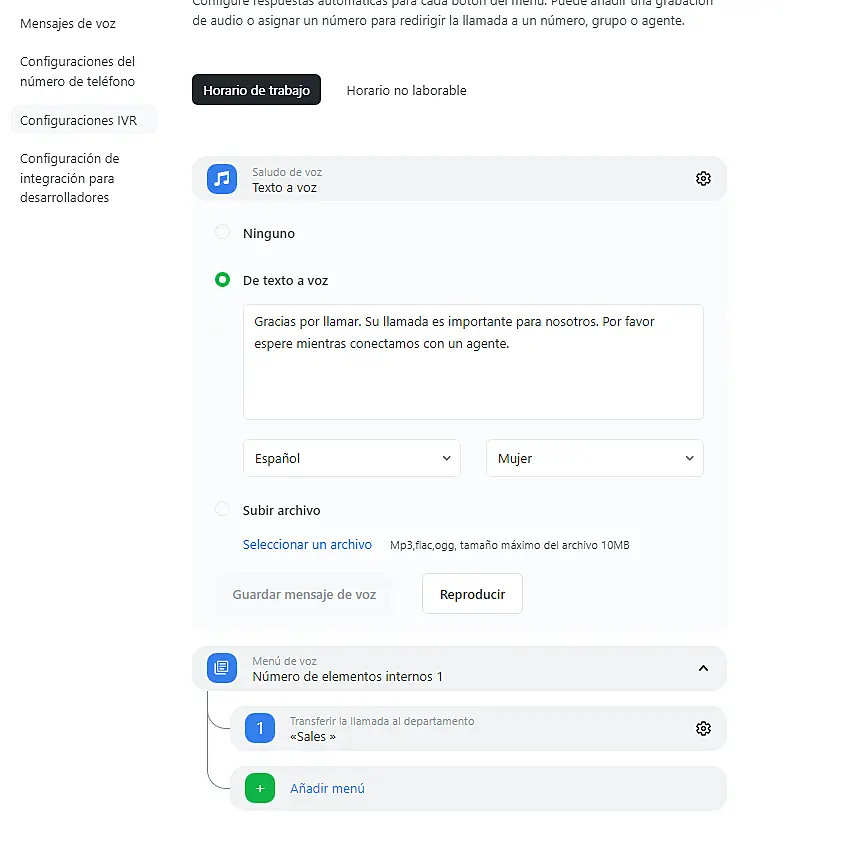The width and height of the screenshot is (846, 845).
Task: Click the Añadir menú link
Action: click(x=327, y=788)
